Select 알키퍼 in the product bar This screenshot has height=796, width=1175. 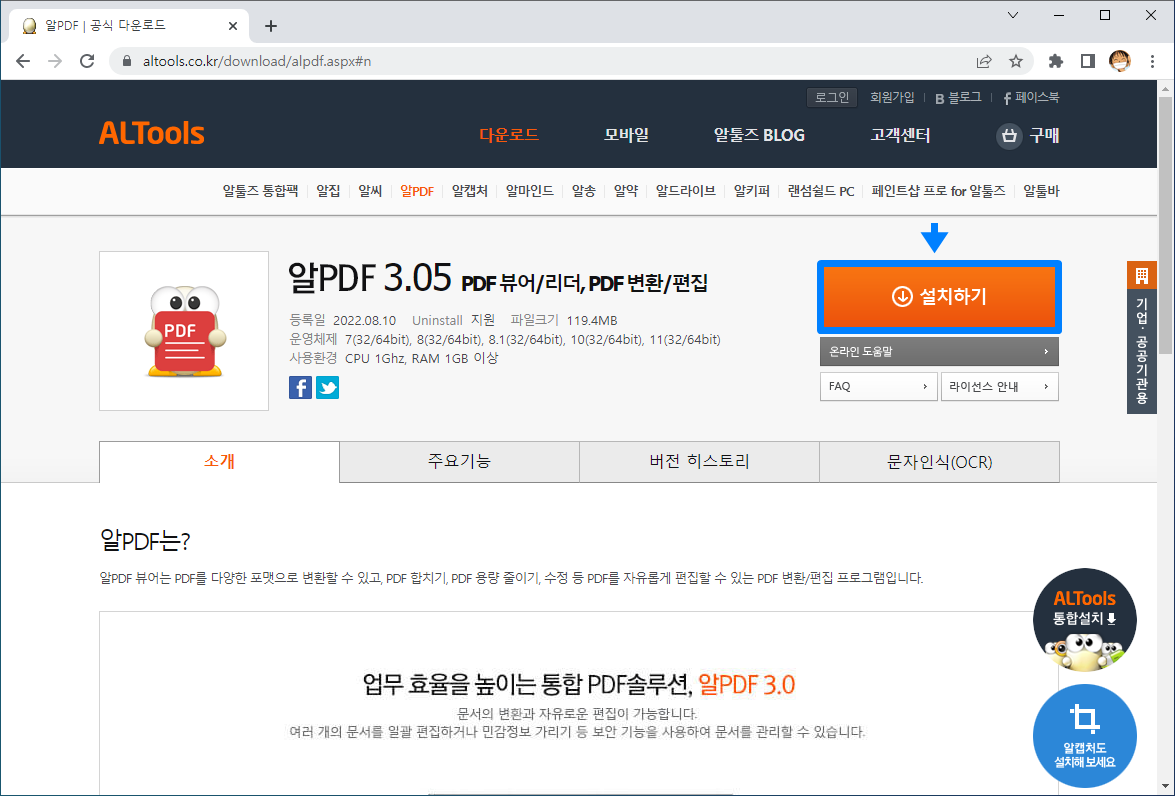click(752, 191)
